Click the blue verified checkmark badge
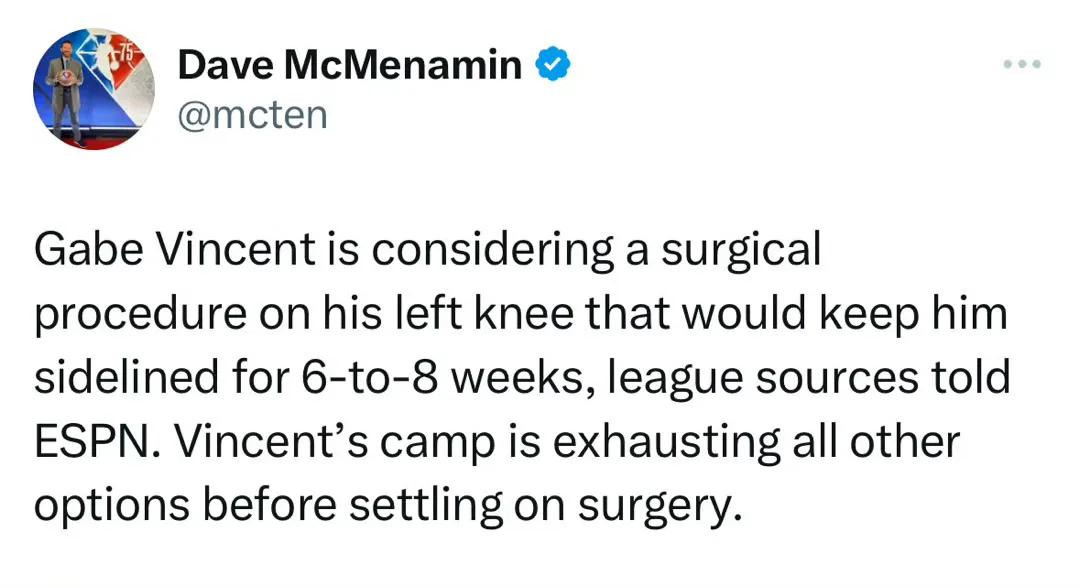 tap(553, 66)
